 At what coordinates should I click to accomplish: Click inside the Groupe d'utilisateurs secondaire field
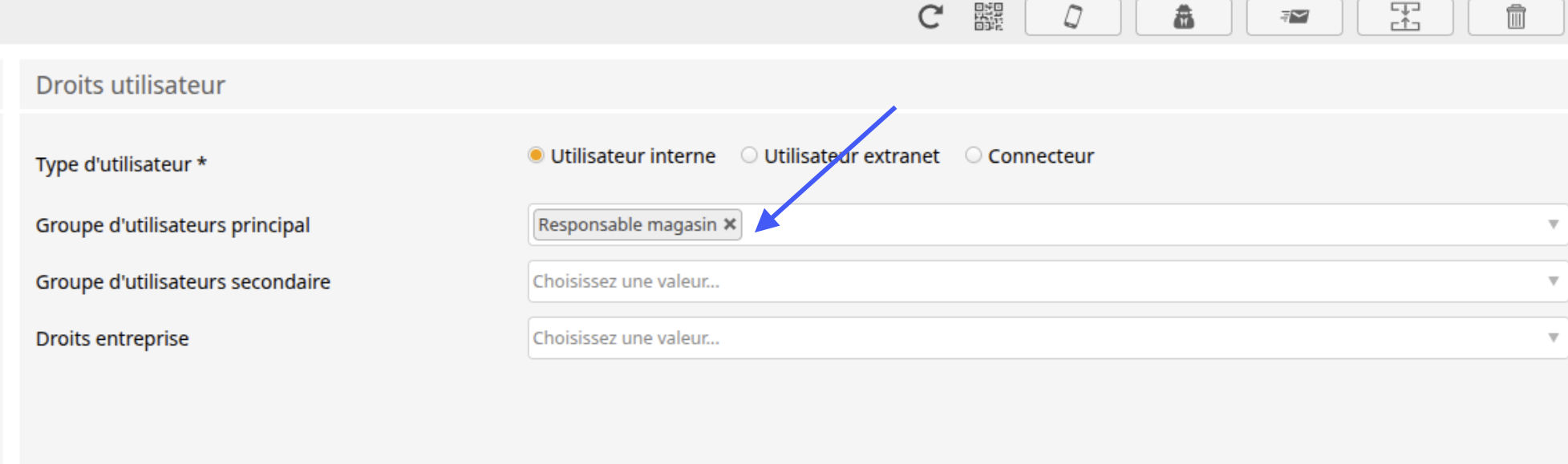point(1047,281)
